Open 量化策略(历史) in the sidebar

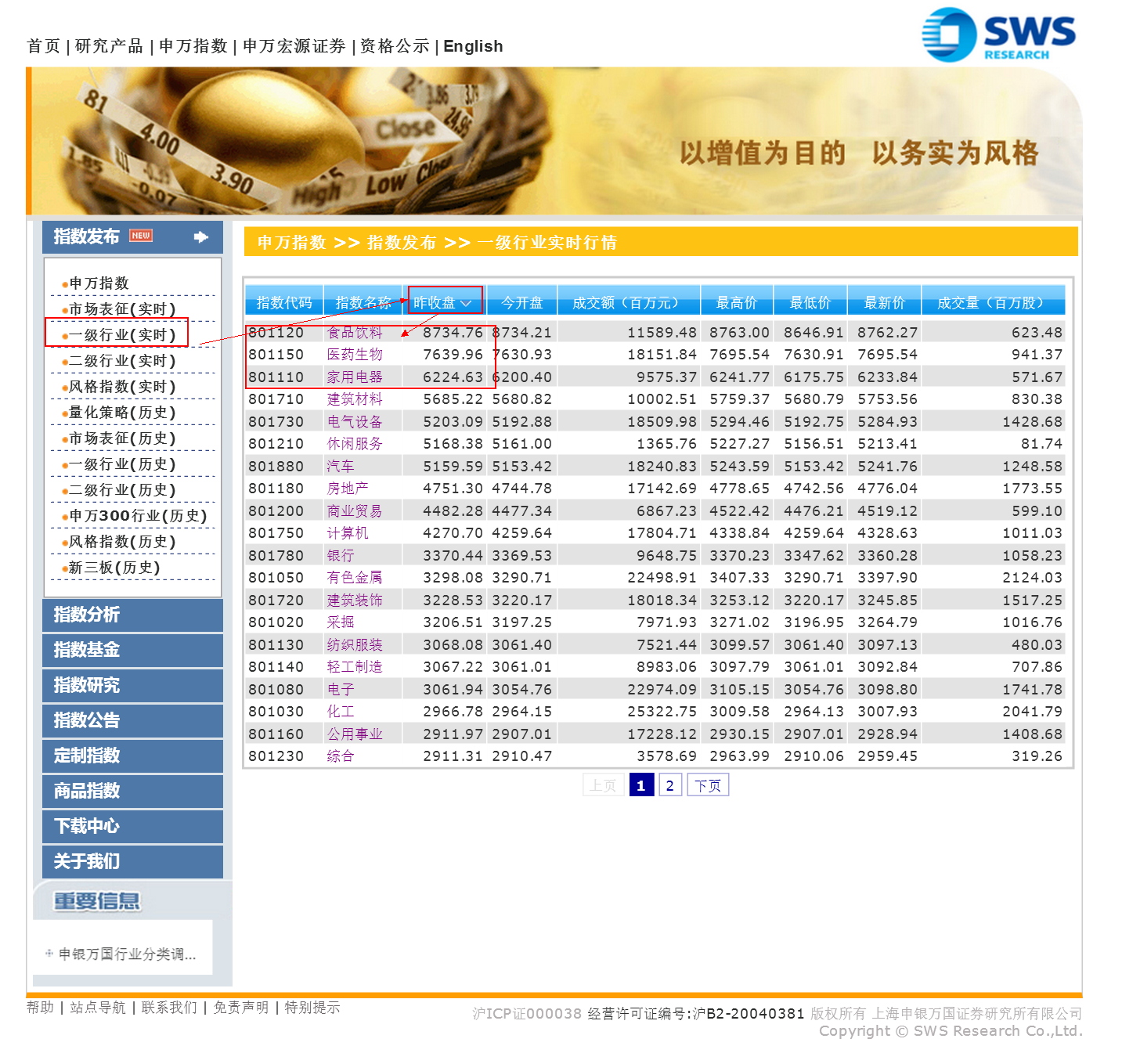coord(122,413)
